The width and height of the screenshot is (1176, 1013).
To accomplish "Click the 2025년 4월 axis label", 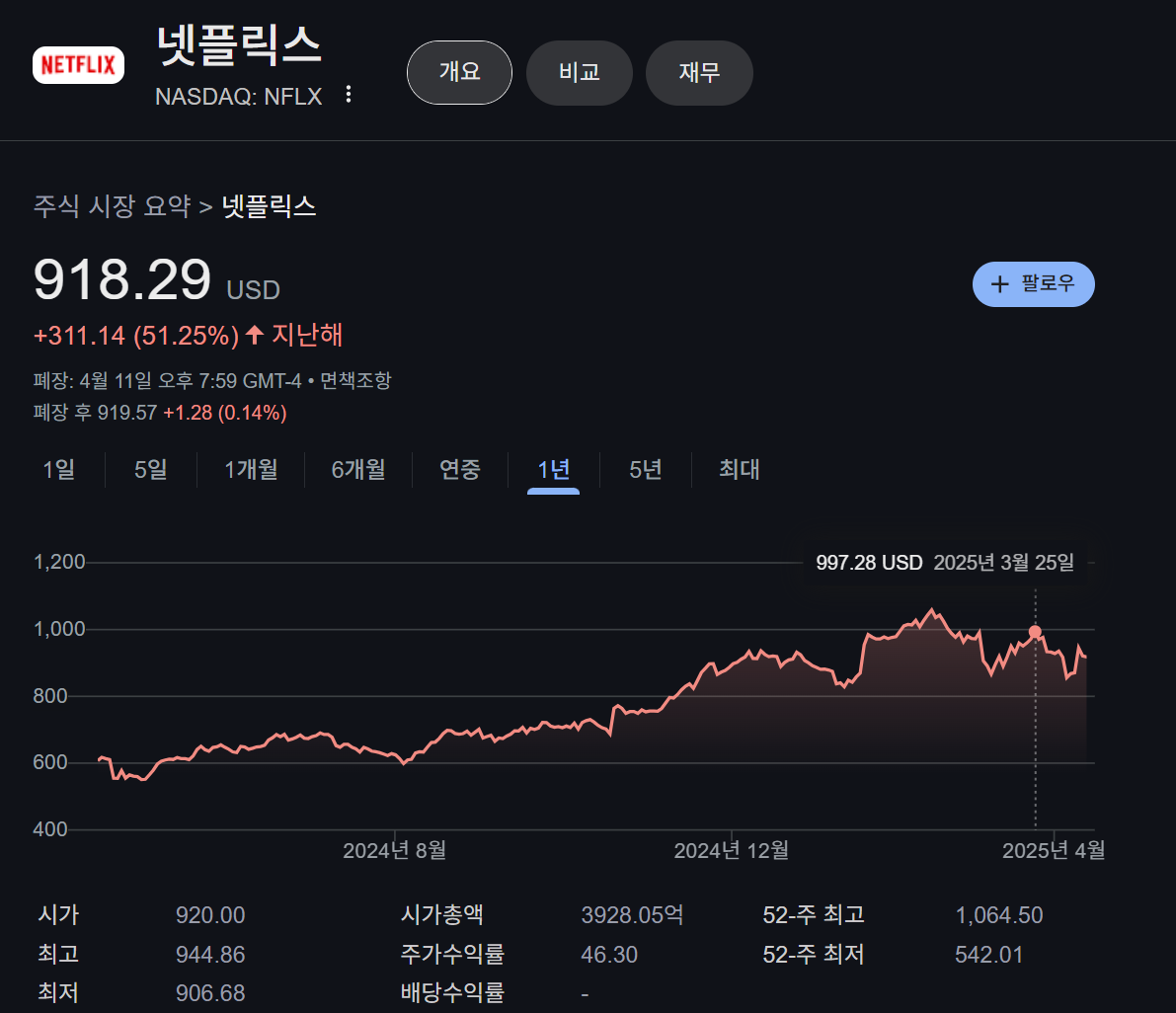I will pos(1054,850).
